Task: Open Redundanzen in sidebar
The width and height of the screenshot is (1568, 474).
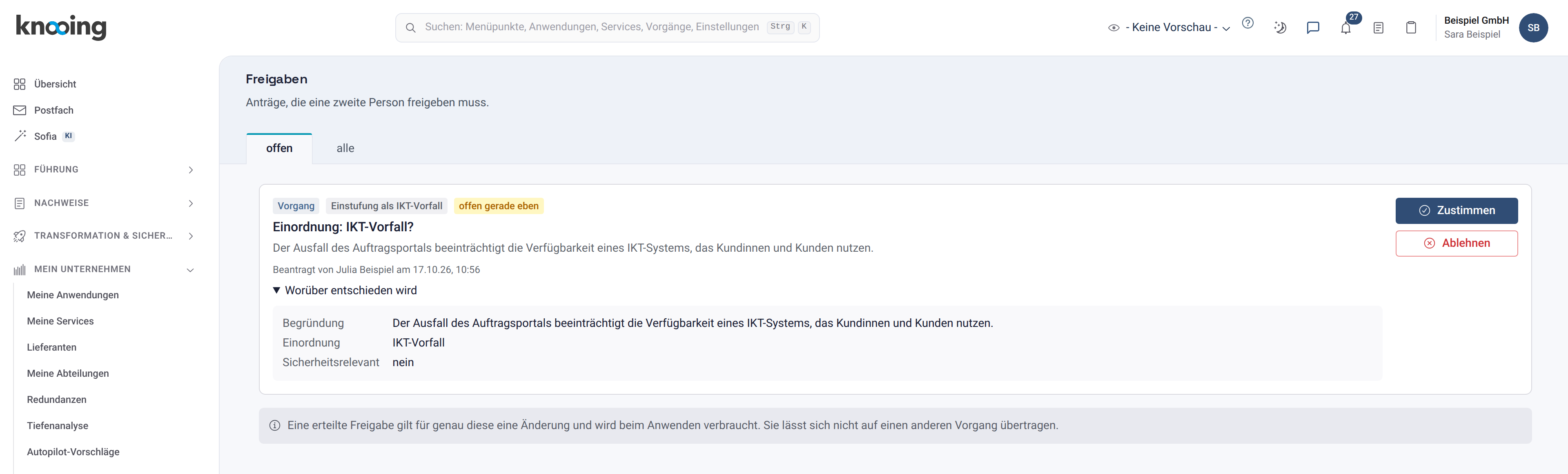Action: 57,400
